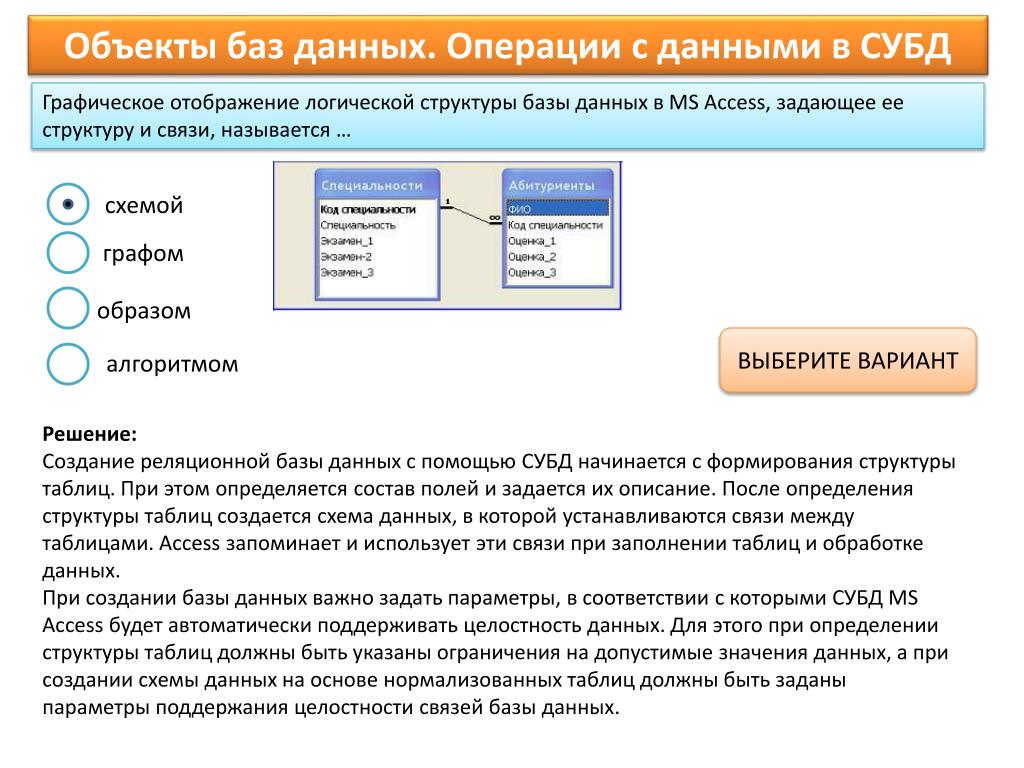Viewport: 1024px width, 768px height.
Task: Click the "Решение:" heading
Action: (x=89, y=434)
